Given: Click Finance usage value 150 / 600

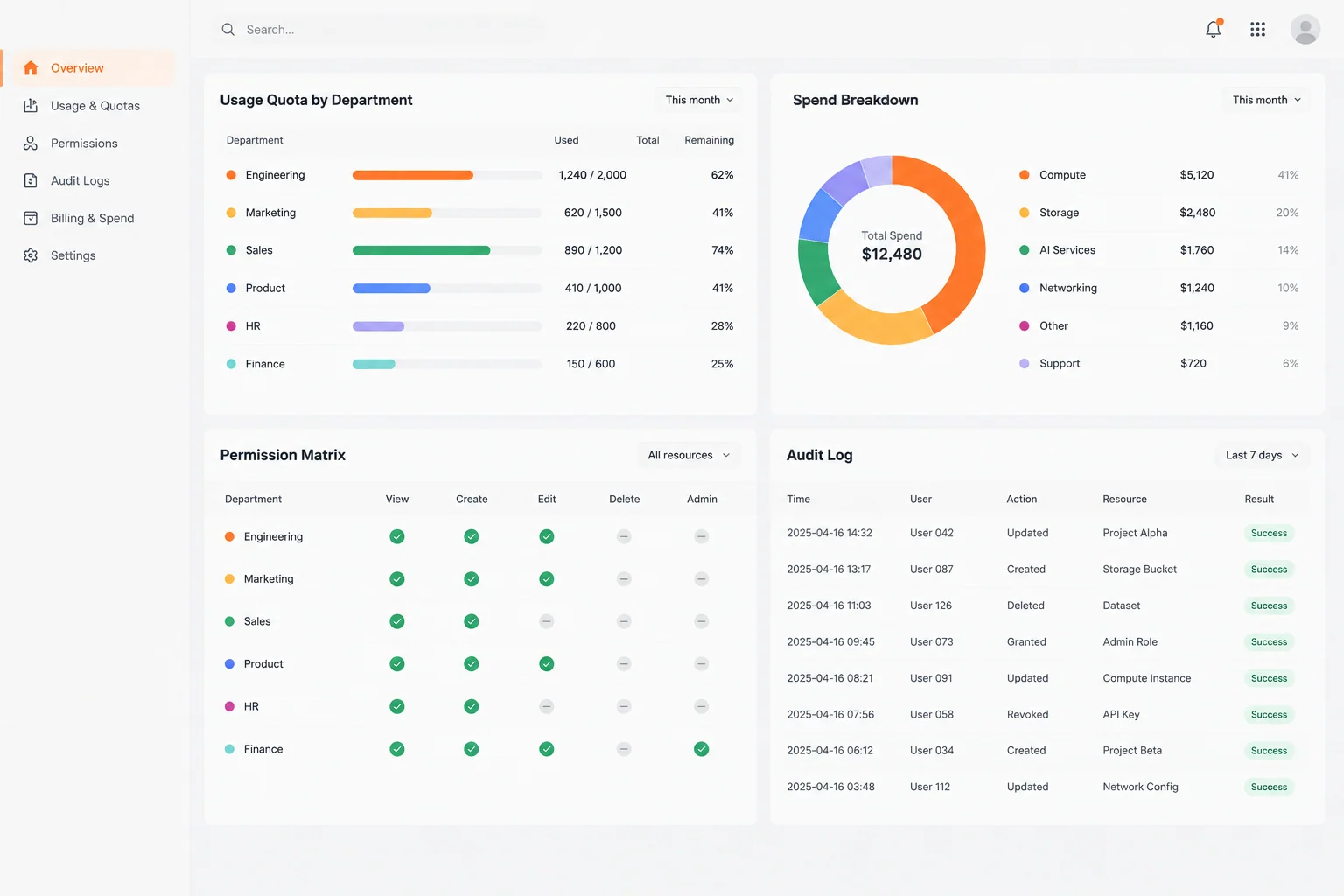Looking at the screenshot, I should 591,364.
